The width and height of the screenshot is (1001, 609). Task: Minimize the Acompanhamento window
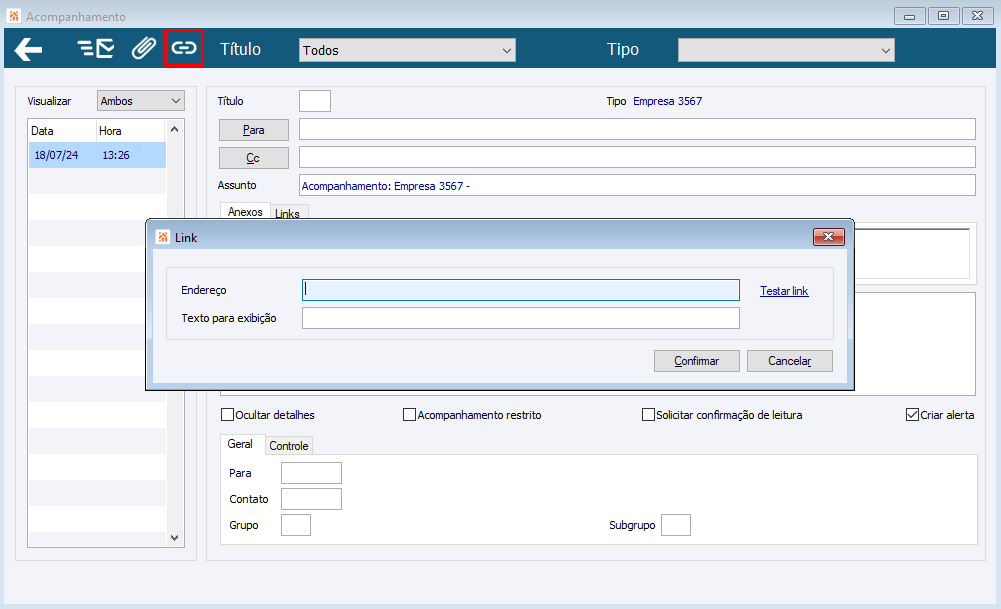tap(910, 16)
